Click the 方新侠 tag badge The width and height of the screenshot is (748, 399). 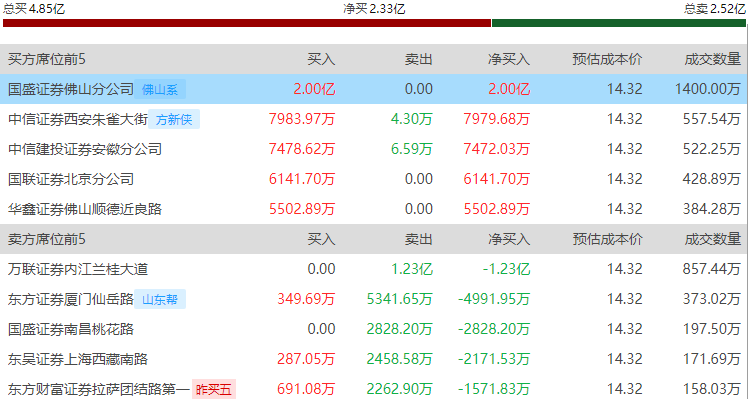click(x=174, y=119)
